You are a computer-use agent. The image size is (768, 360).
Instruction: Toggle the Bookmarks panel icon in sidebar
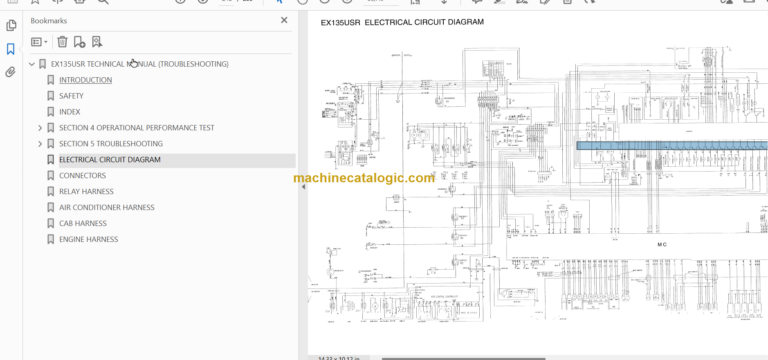pyautogui.click(x=11, y=49)
